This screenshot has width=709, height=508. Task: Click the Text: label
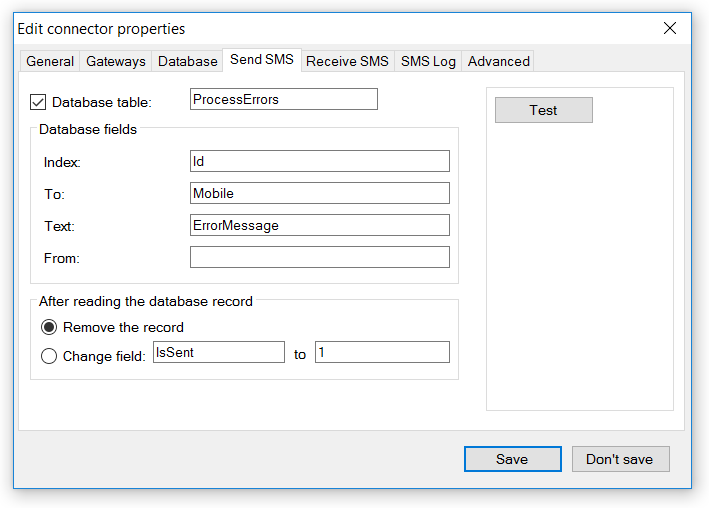pos(59,226)
